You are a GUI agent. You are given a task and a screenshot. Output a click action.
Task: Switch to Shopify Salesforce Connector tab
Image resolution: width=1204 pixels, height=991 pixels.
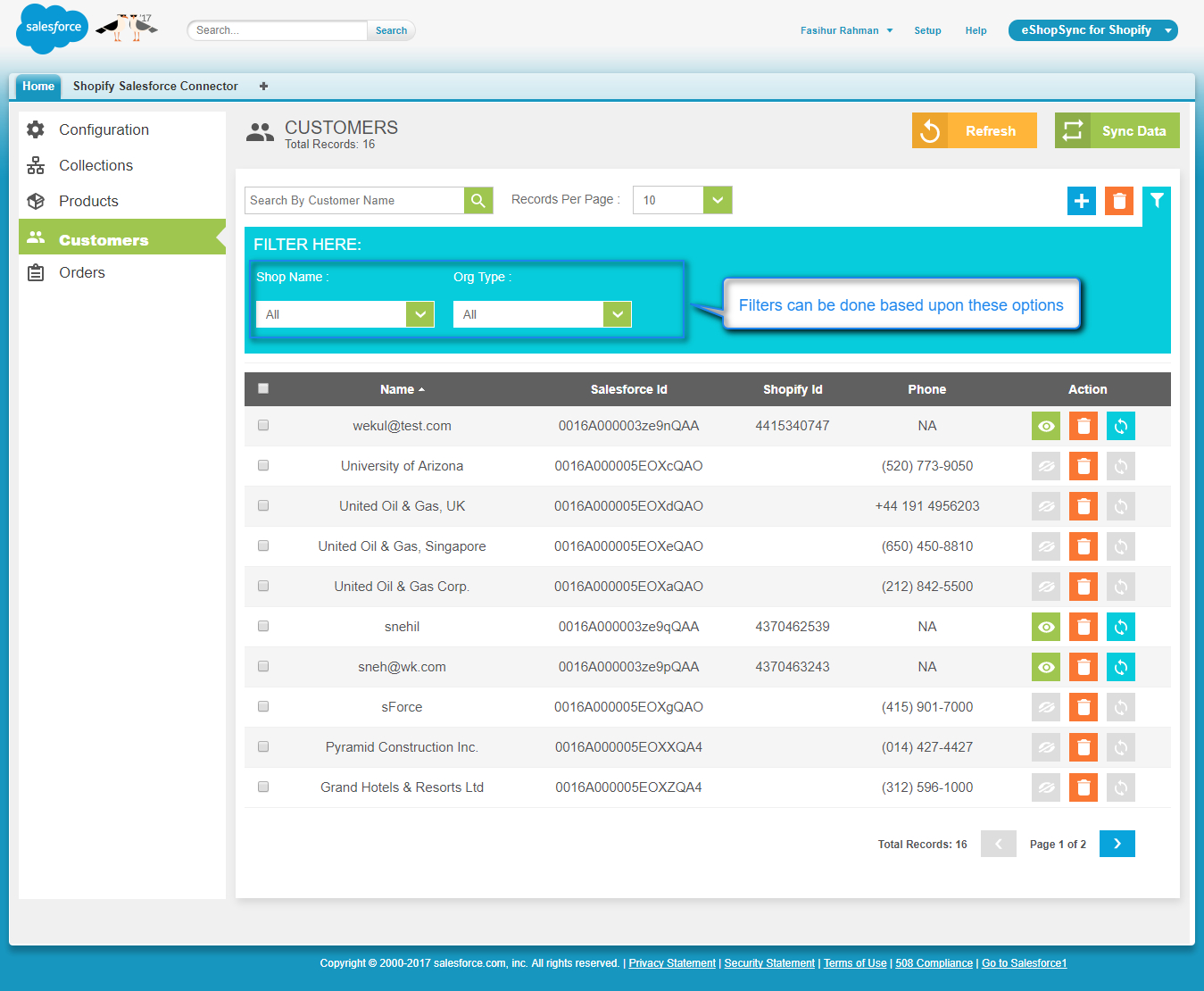point(155,87)
